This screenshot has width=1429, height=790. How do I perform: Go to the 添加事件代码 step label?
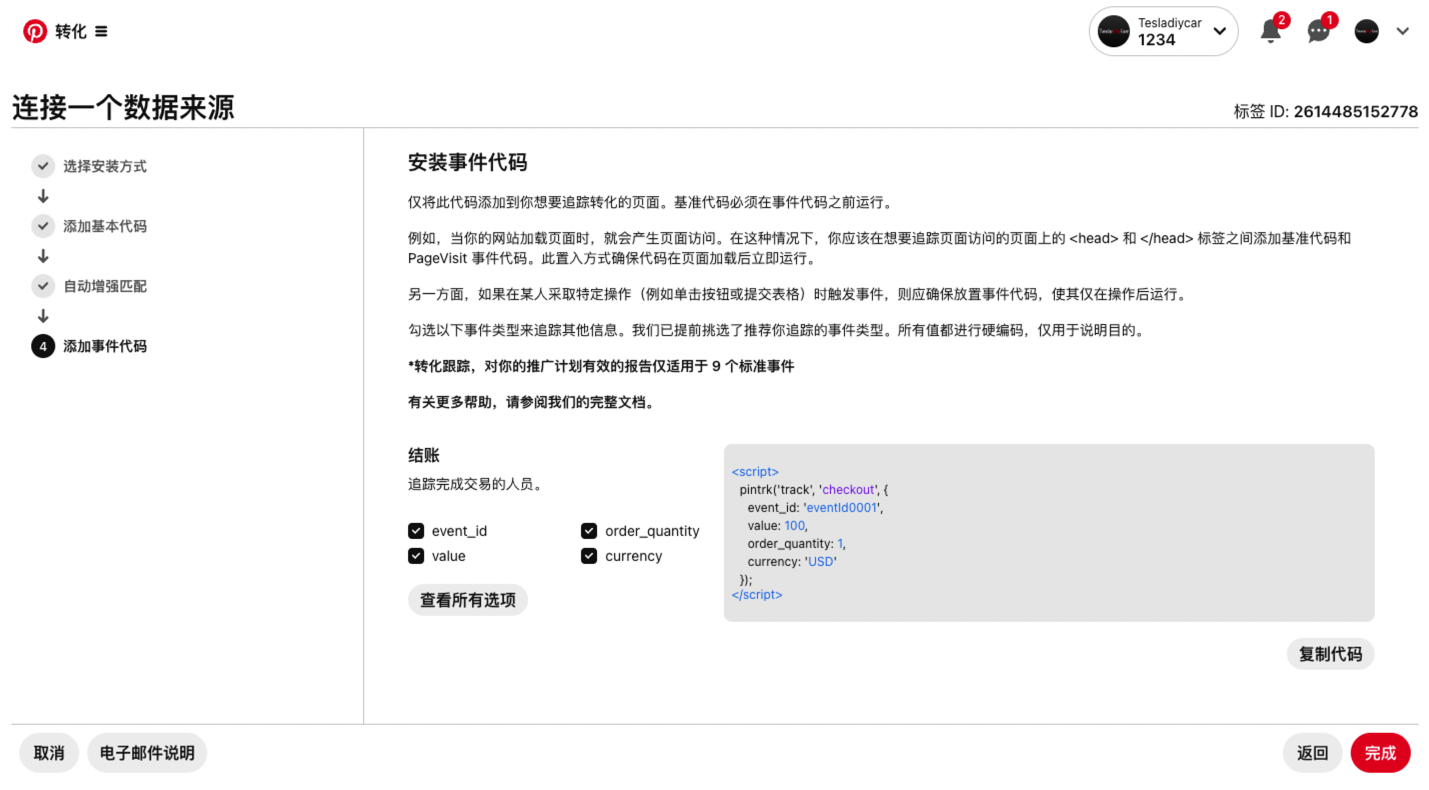coord(105,346)
